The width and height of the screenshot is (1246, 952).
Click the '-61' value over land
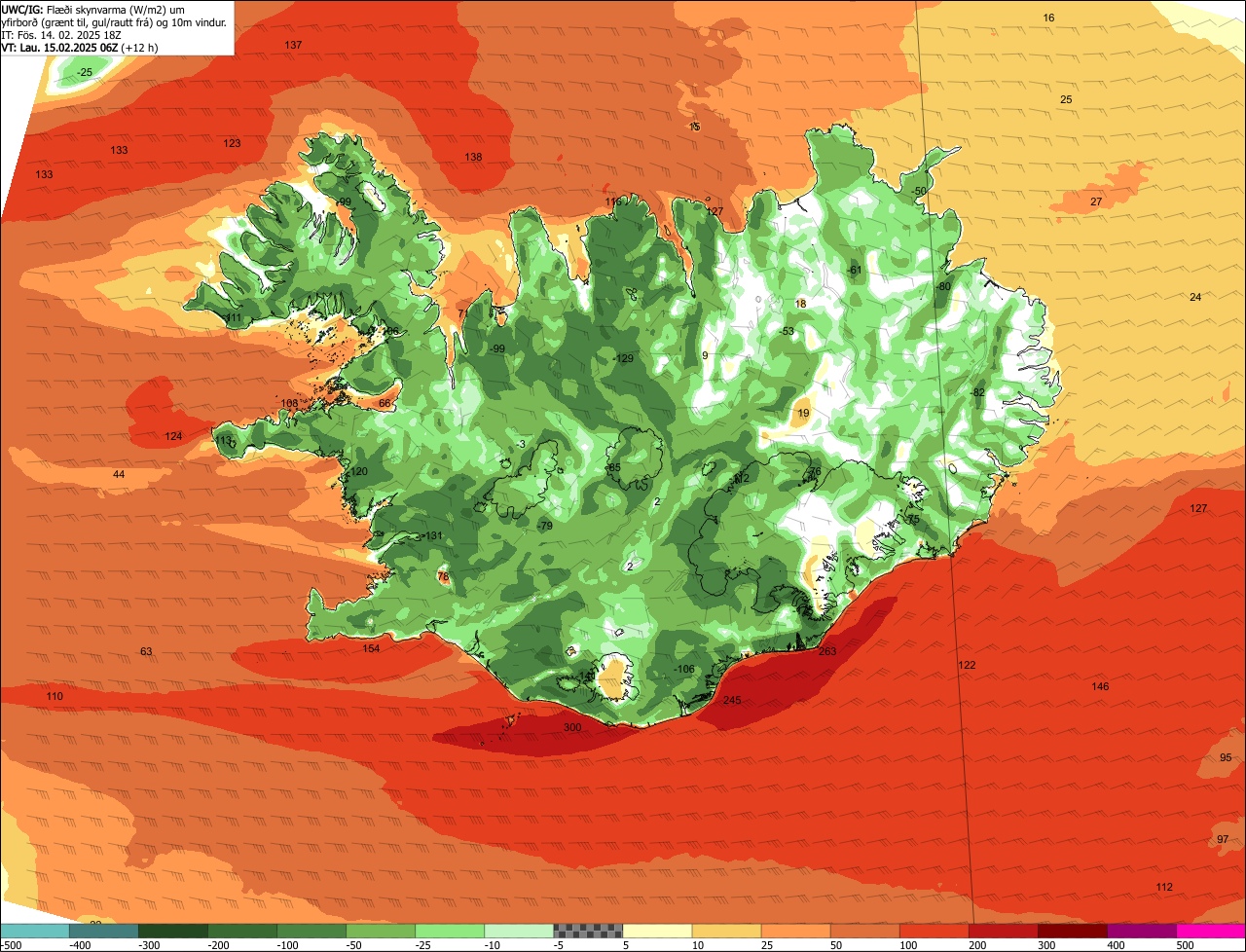[855, 270]
